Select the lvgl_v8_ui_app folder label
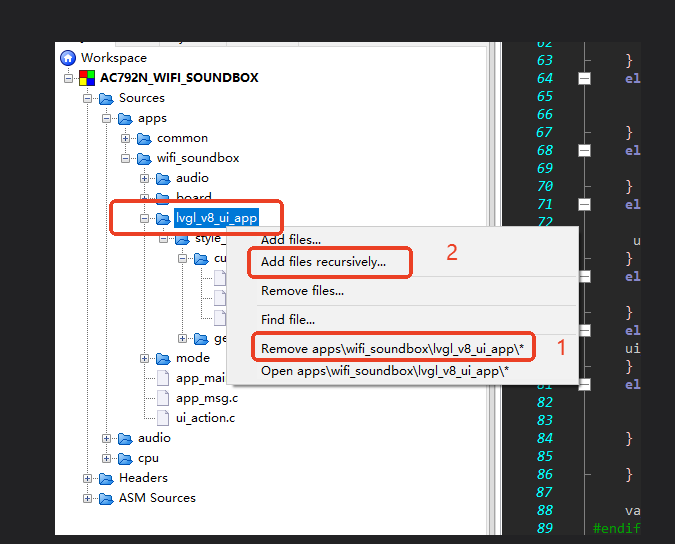 coord(217,218)
